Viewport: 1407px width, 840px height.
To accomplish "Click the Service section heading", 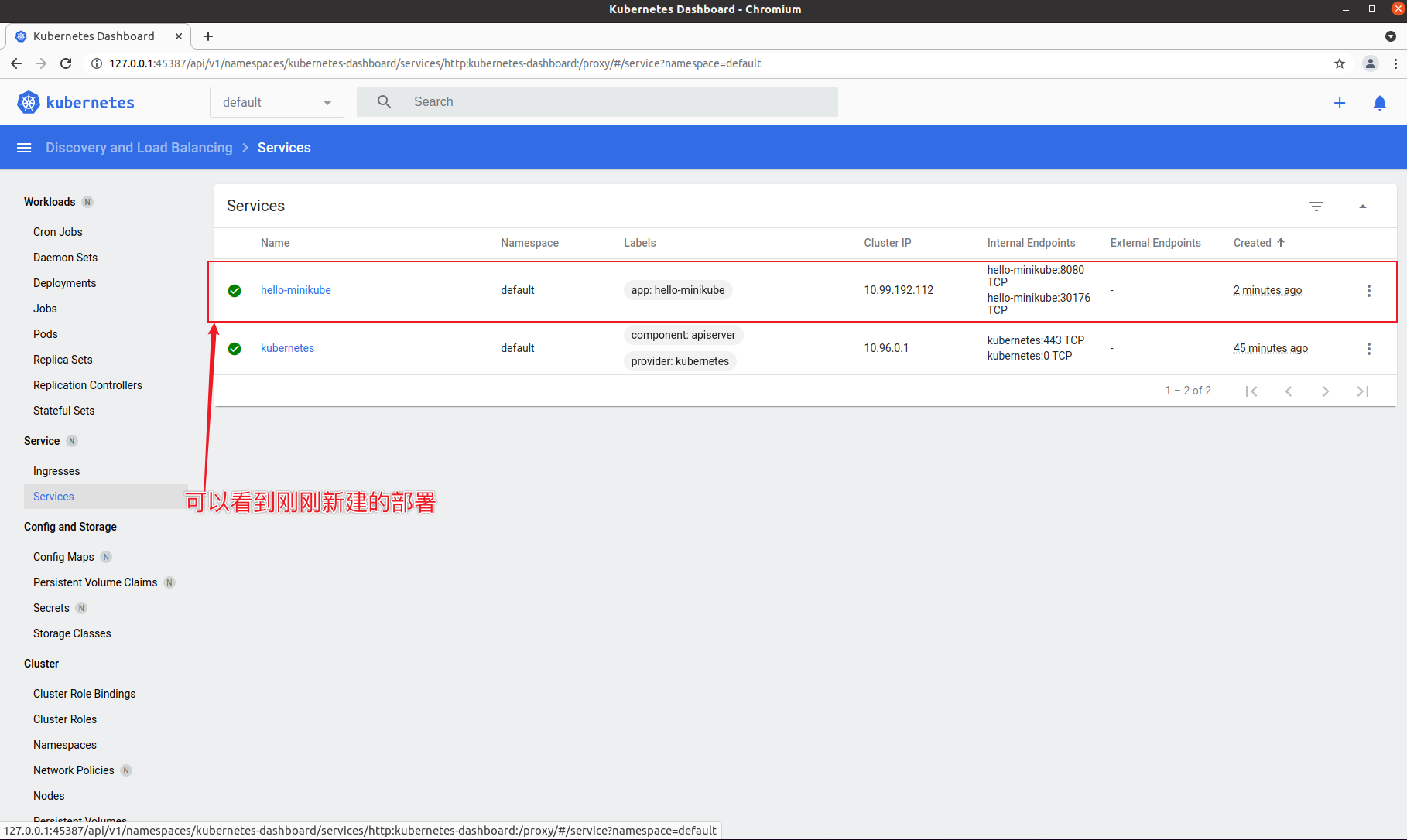I will pyautogui.click(x=42, y=441).
